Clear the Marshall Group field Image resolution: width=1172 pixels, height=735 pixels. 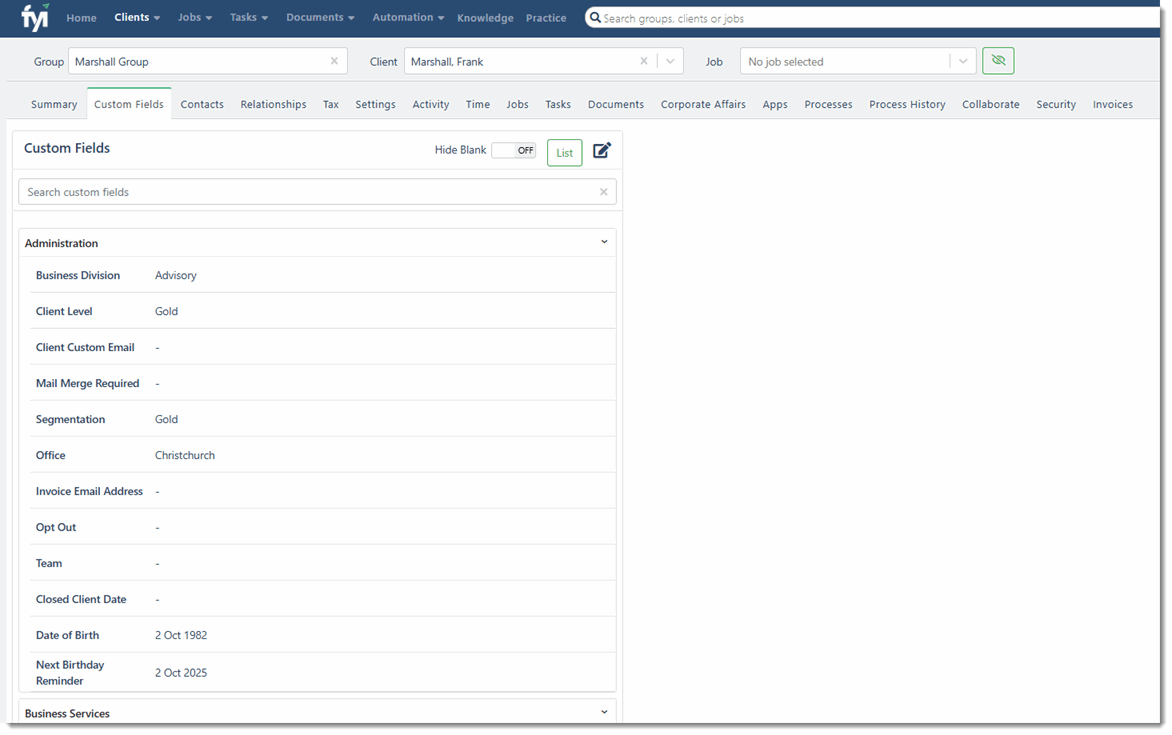[x=334, y=61]
